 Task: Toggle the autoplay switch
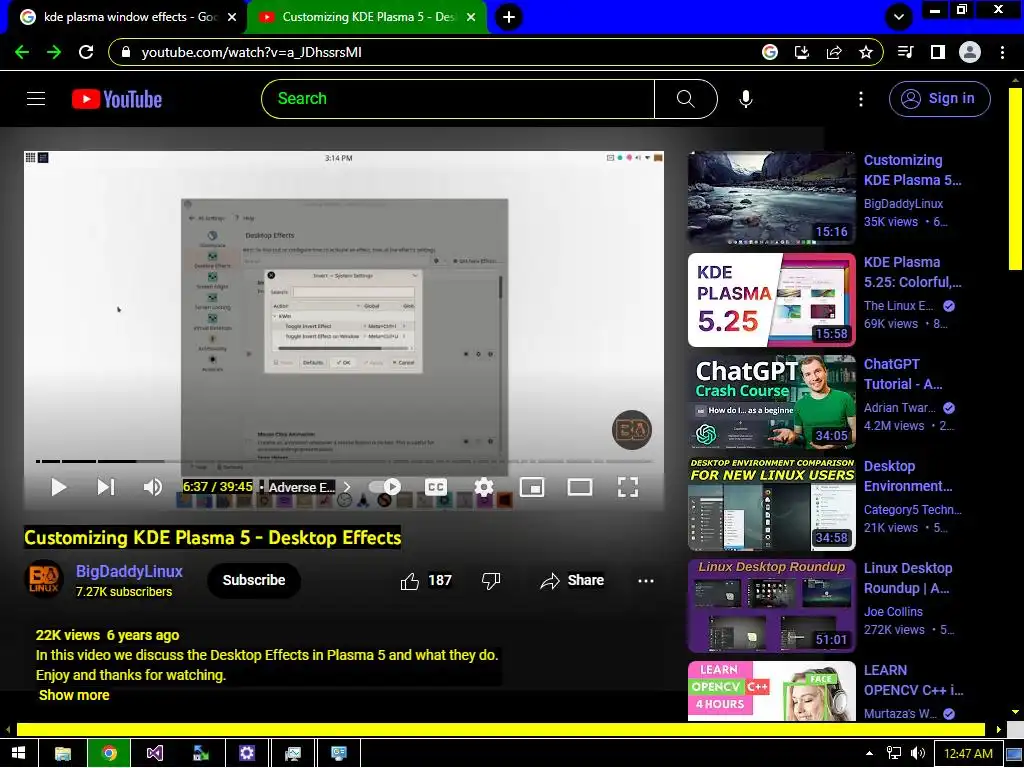[385, 487]
